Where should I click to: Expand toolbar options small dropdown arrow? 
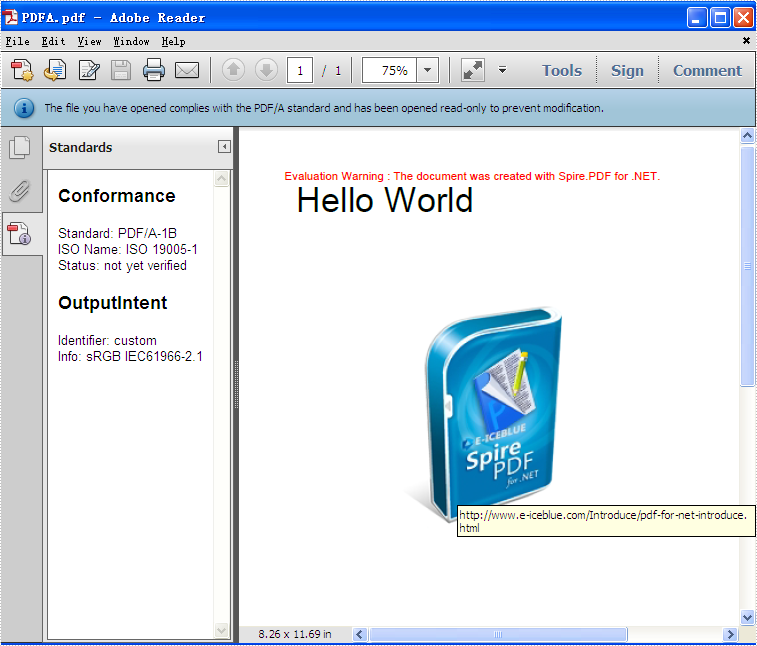503,70
